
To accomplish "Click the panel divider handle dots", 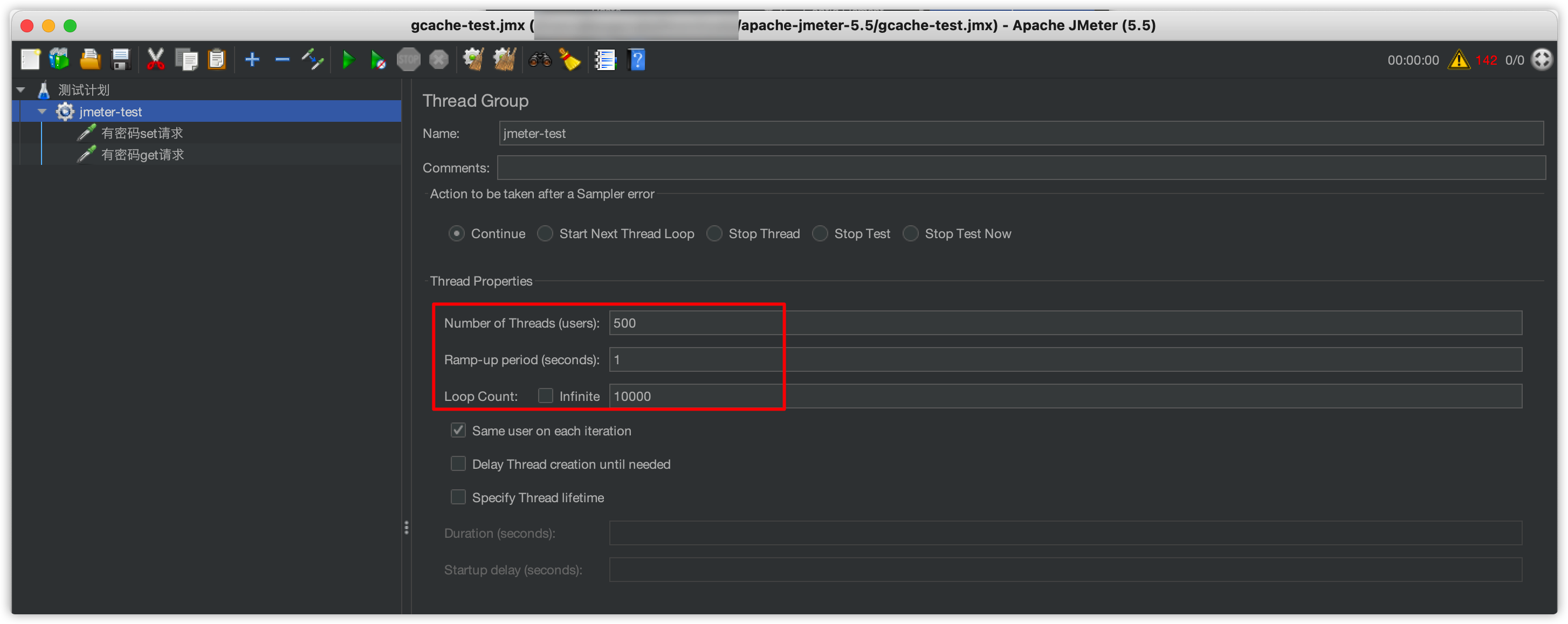I will point(406,528).
